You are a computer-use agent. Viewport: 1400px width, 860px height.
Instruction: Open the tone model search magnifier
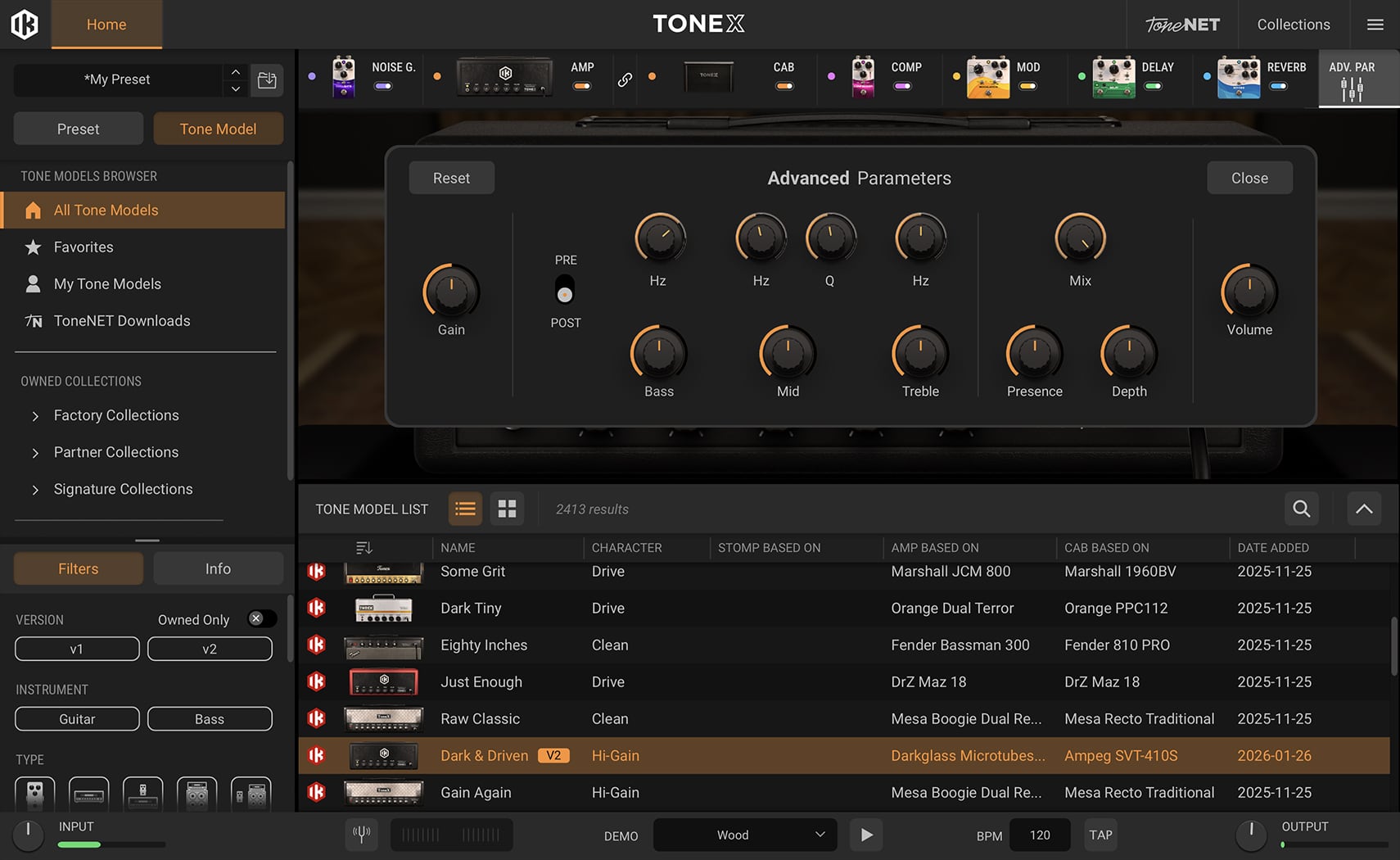pos(1301,509)
